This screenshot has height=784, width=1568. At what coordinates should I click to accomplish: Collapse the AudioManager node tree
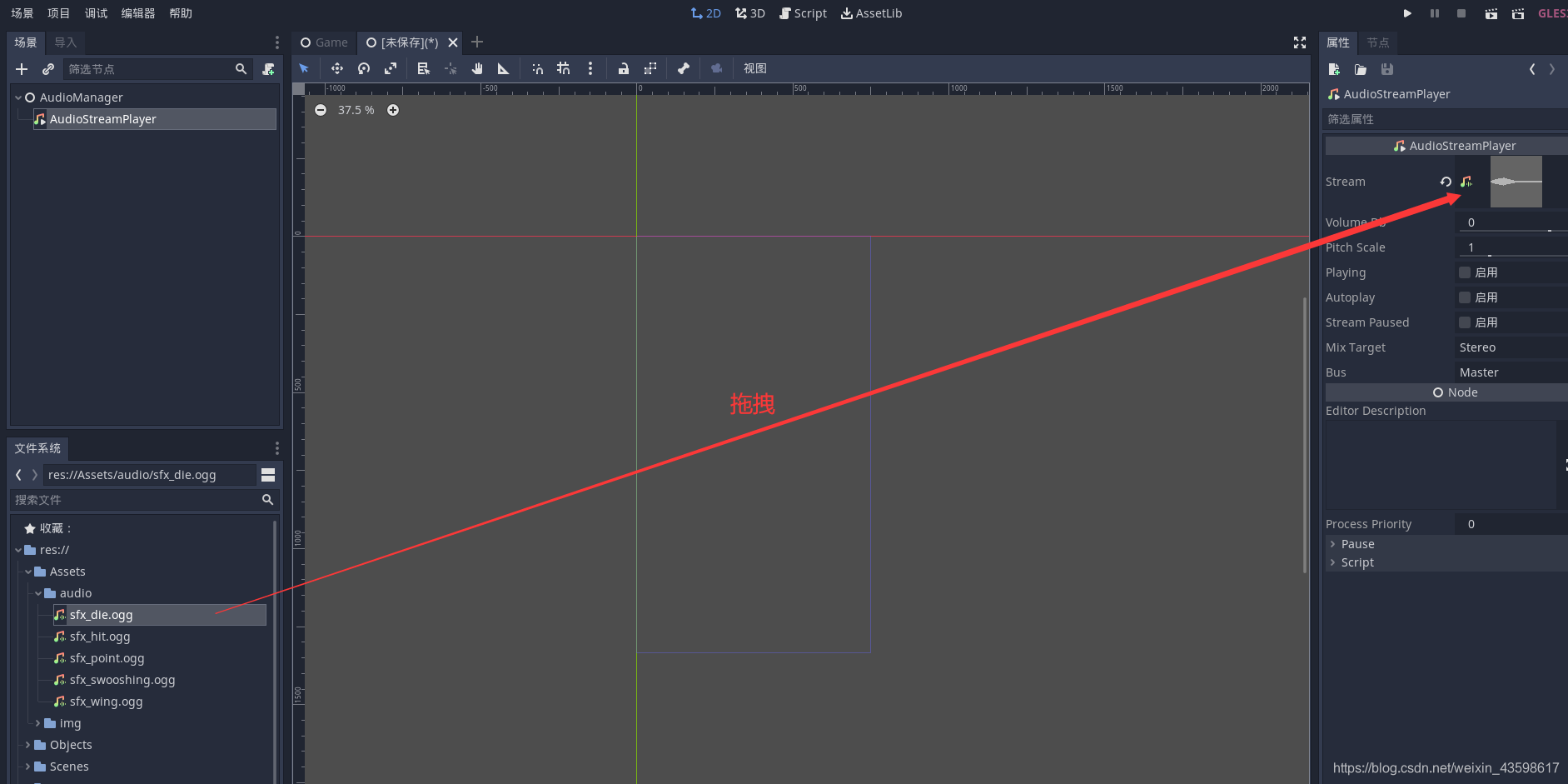tap(17, 97)
